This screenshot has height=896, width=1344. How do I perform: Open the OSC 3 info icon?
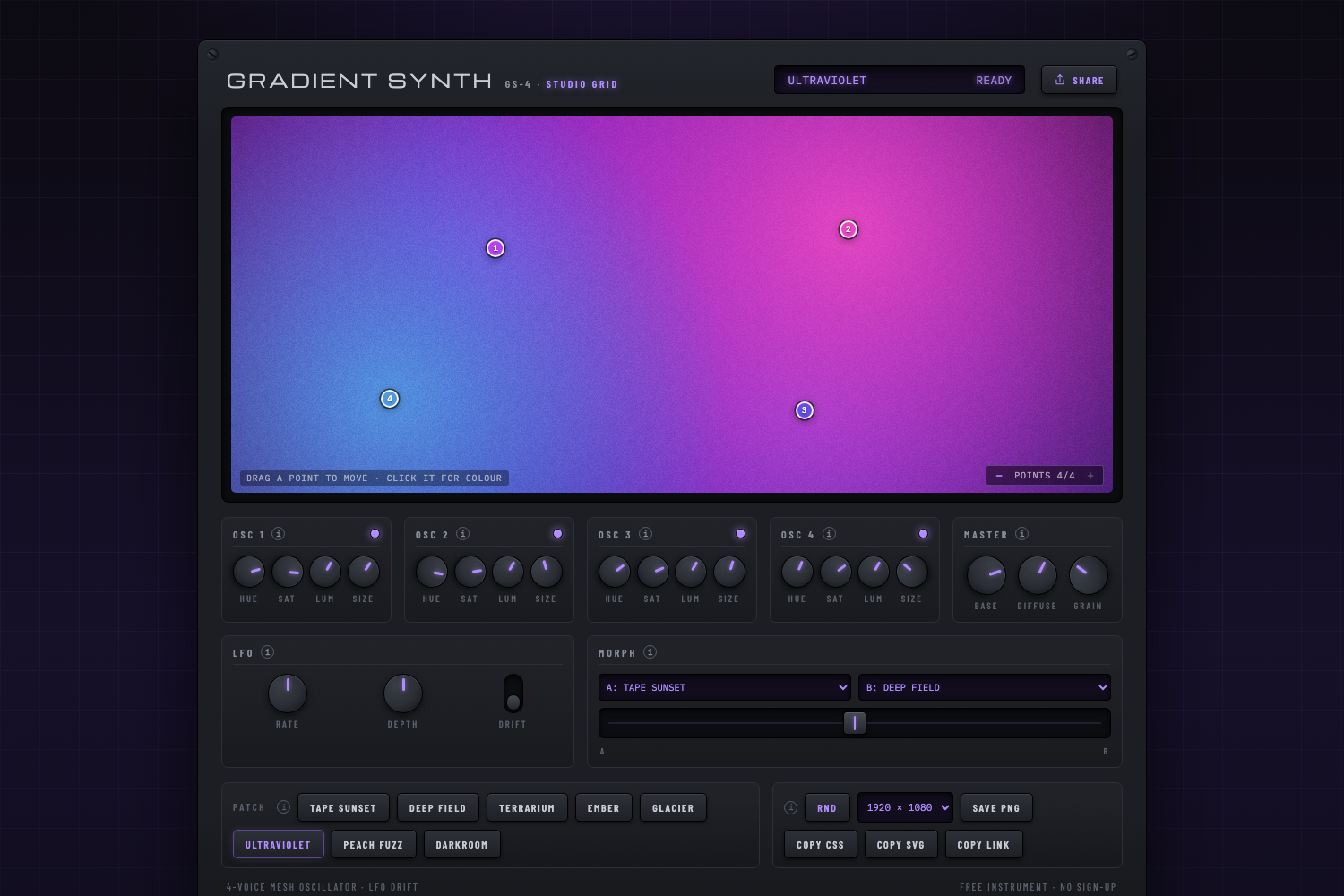646,534
